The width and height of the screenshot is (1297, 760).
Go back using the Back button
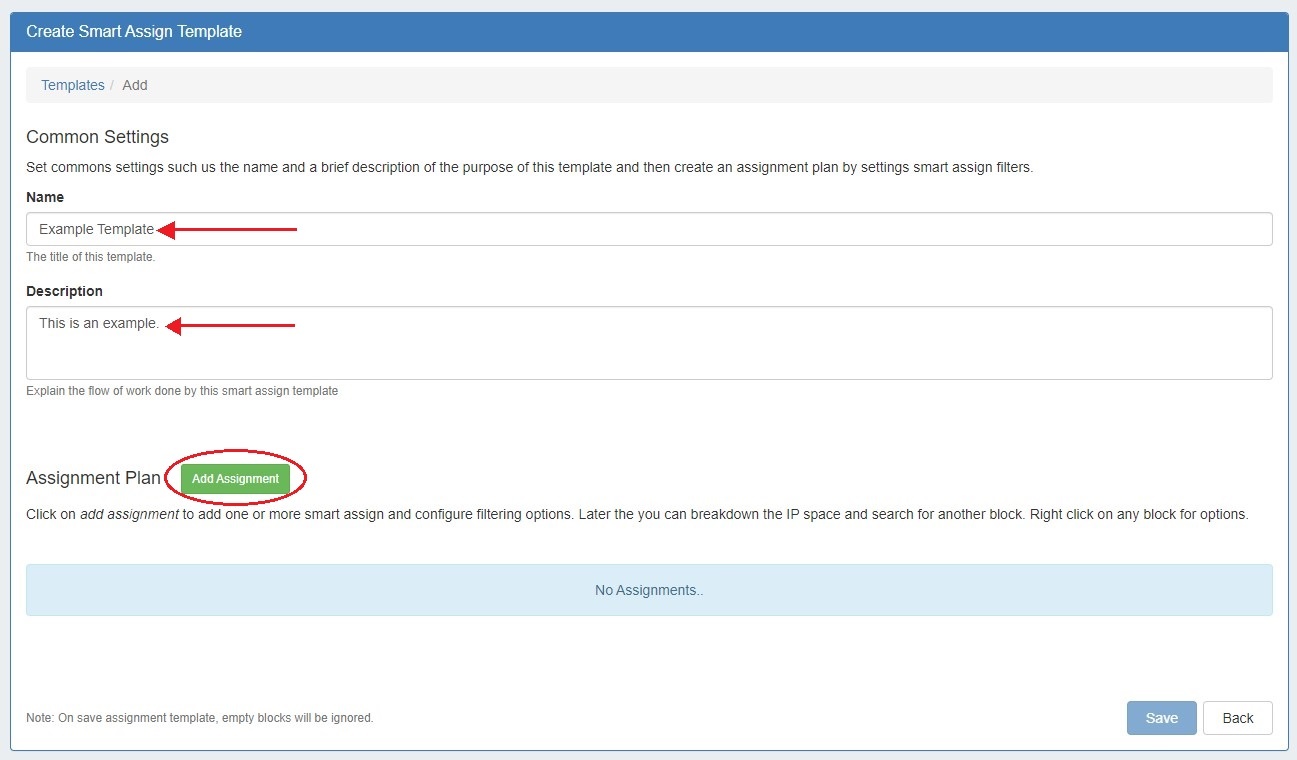coord(1237,718)
